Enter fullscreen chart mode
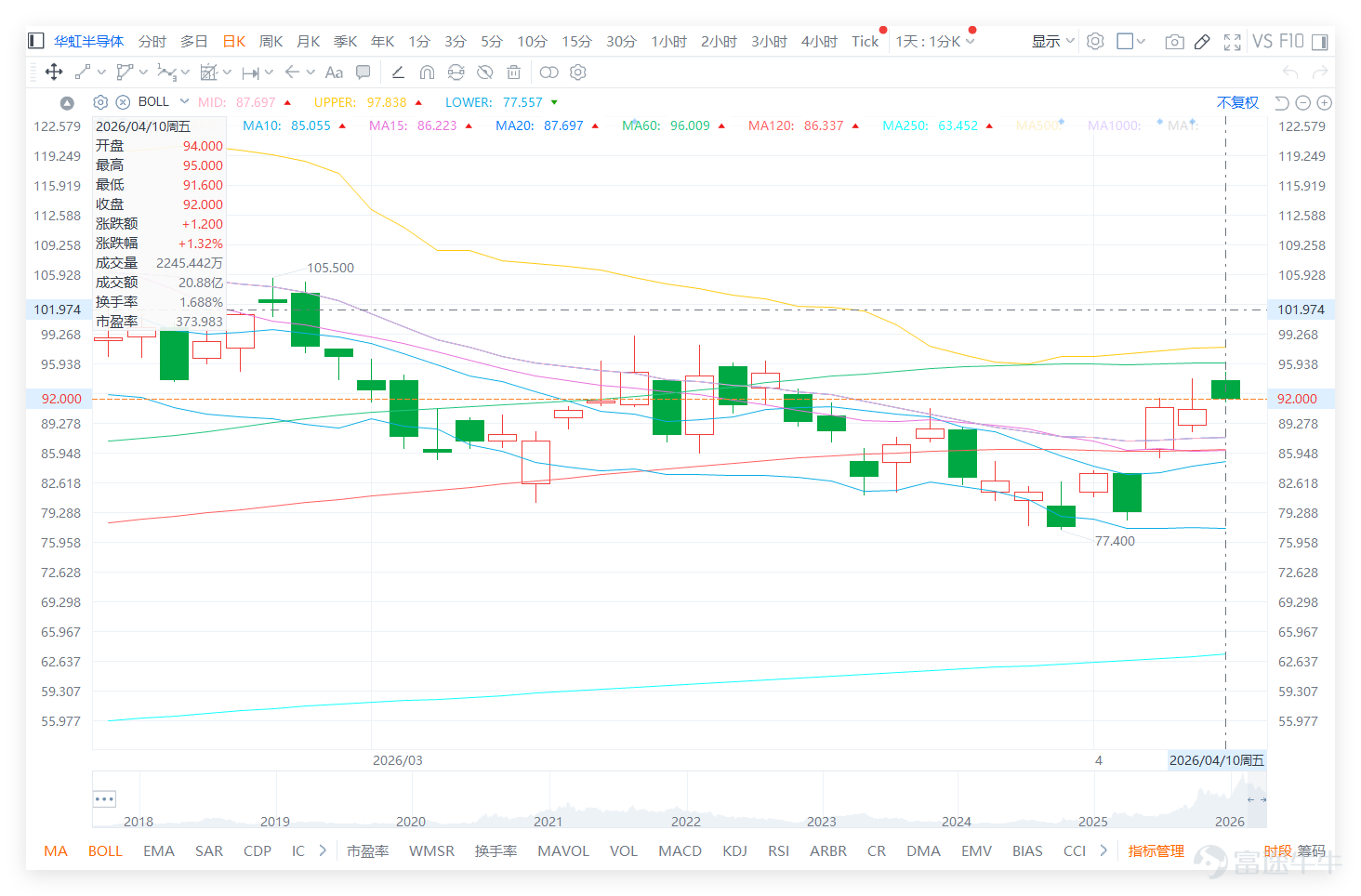The image size is (1361, 896). click(x=1232, y=42)
